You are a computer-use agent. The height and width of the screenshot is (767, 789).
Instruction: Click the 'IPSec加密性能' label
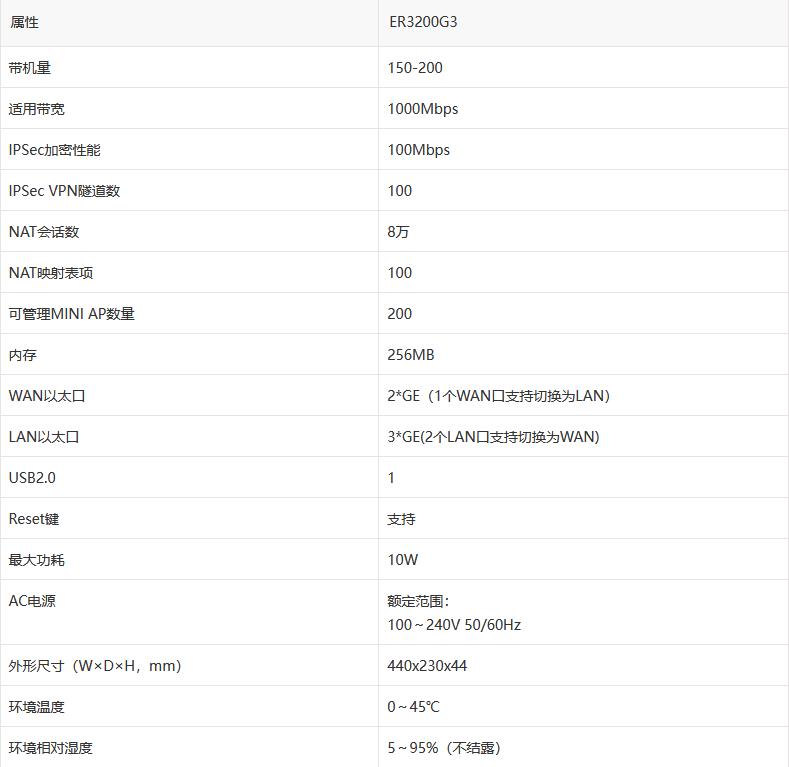tap(55, 150)
